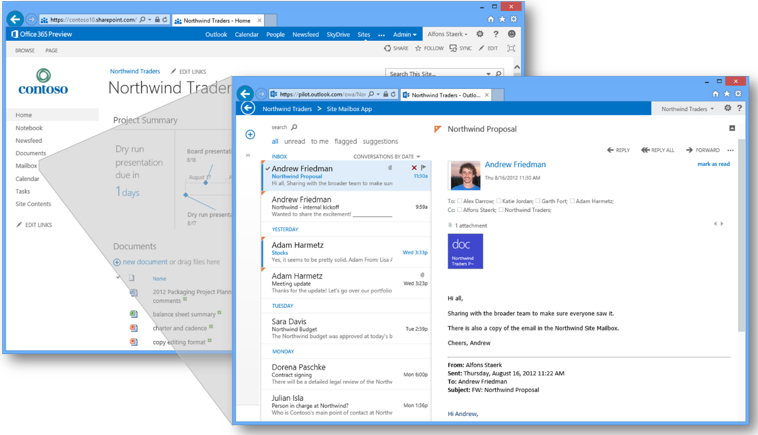Tick the Katie Jordan recipient checkbox
758x435 pixels.
pyautogui.click(x=499, y=201)
